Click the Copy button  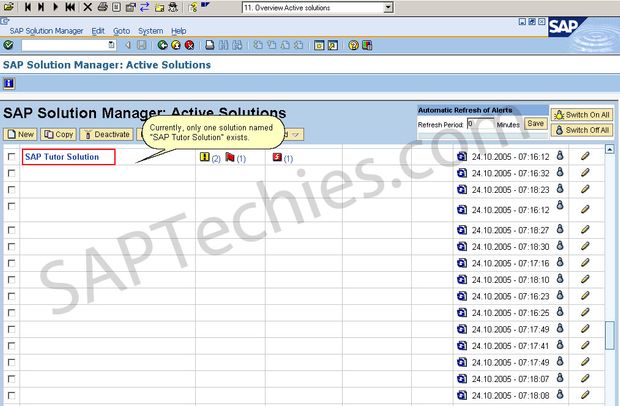59,134
